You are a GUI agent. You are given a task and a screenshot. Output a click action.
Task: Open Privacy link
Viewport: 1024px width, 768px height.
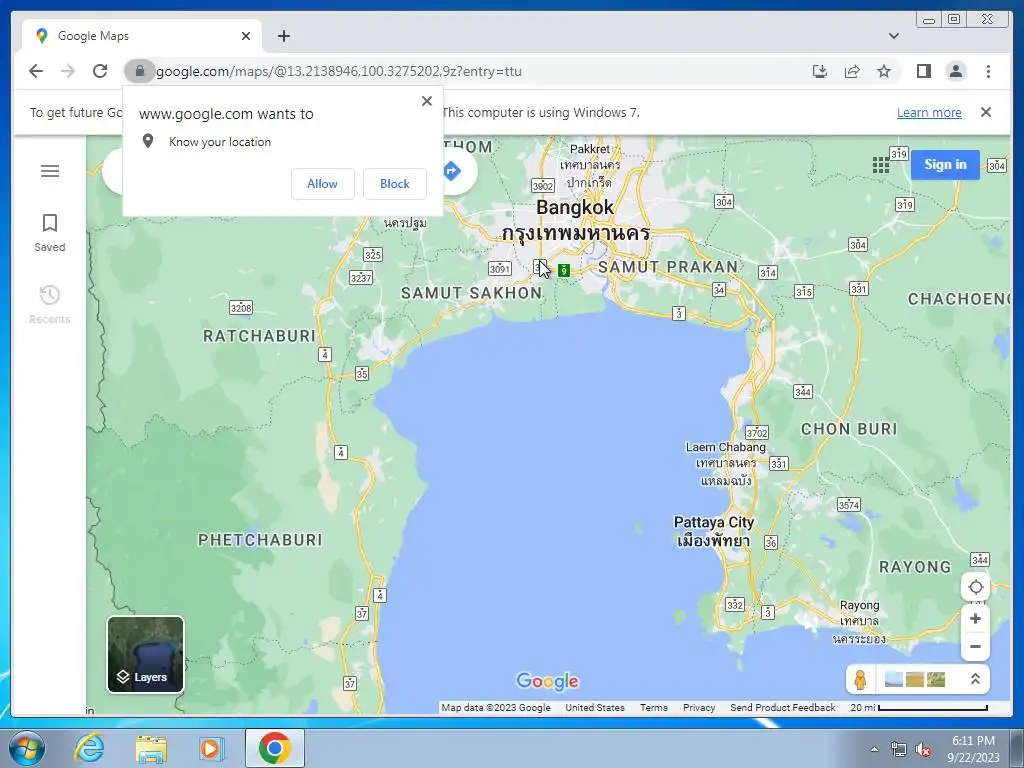pos(699,707)
